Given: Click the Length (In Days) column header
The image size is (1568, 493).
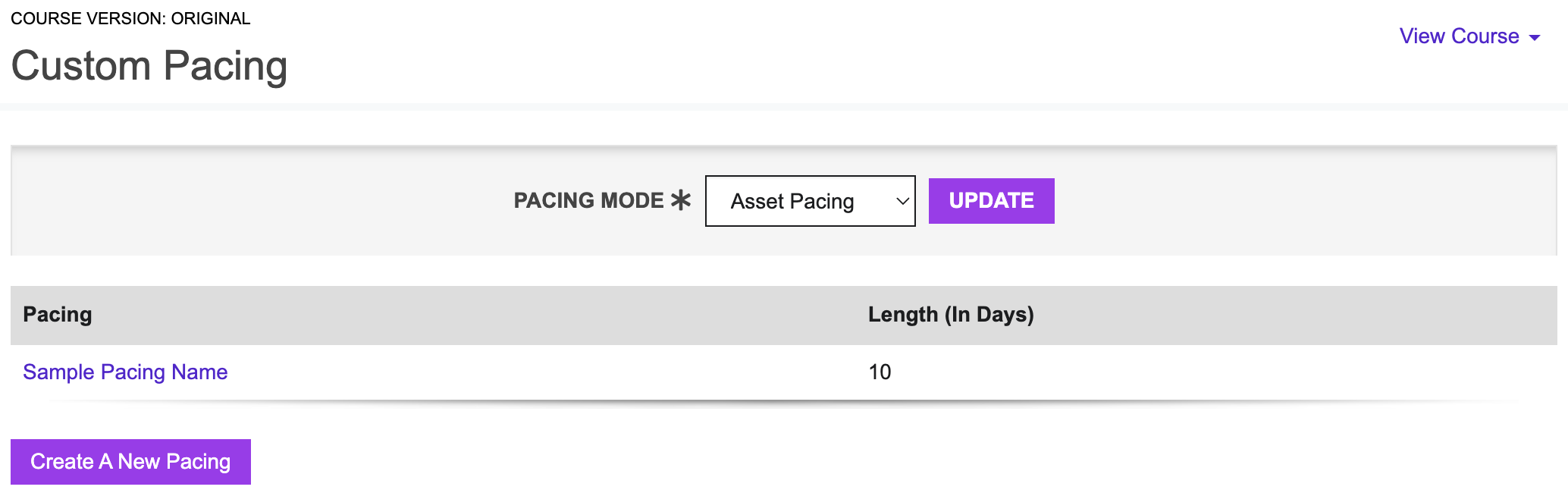Looking at the screenshot, I should (x=951, y=315).
